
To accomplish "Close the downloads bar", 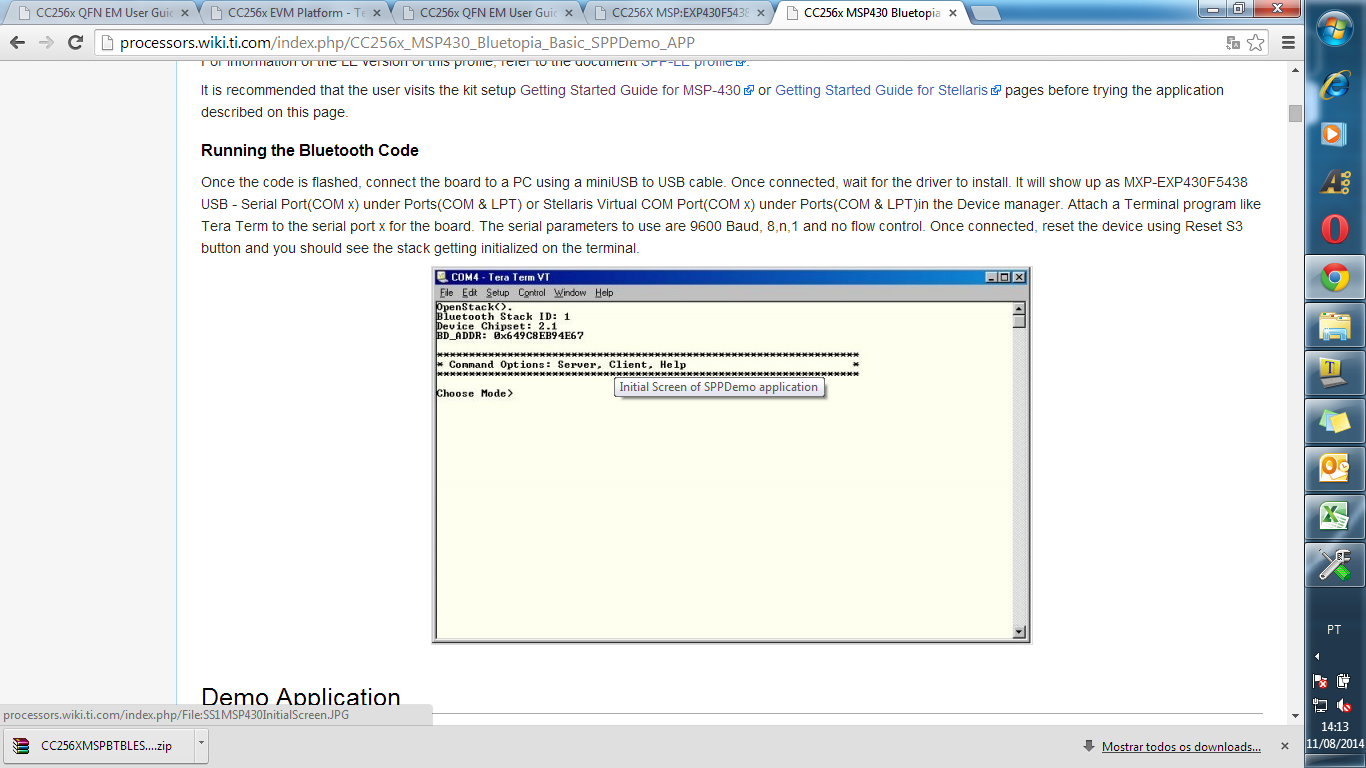I will coord(1284,747).
